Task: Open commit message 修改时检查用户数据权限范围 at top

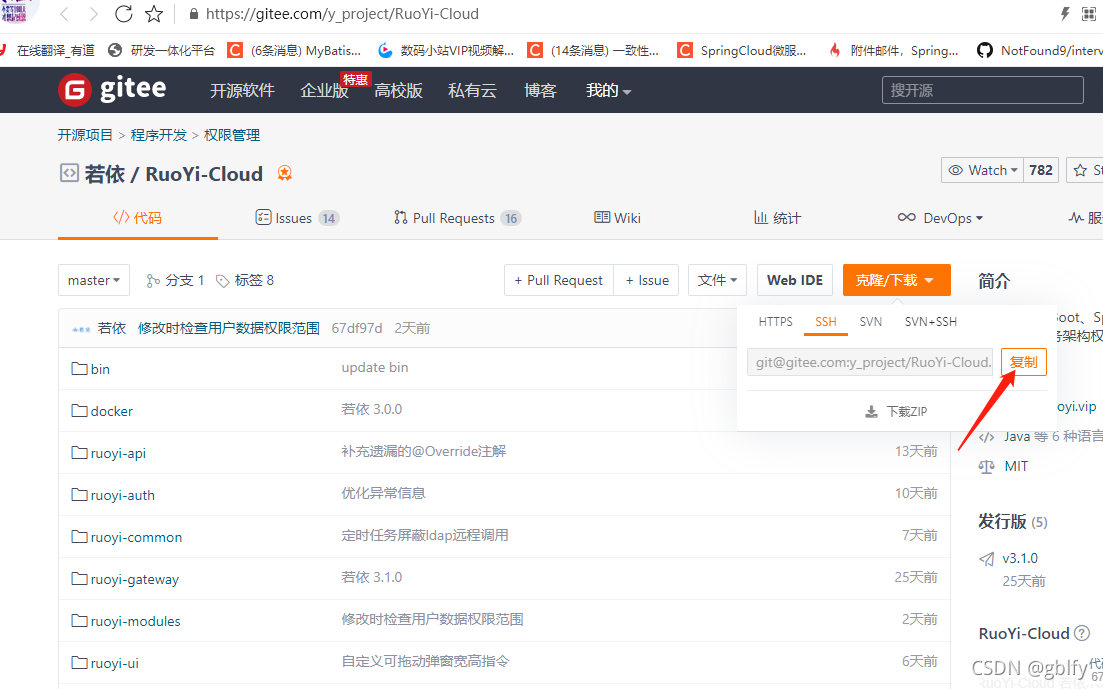Action: coord(229,328)
